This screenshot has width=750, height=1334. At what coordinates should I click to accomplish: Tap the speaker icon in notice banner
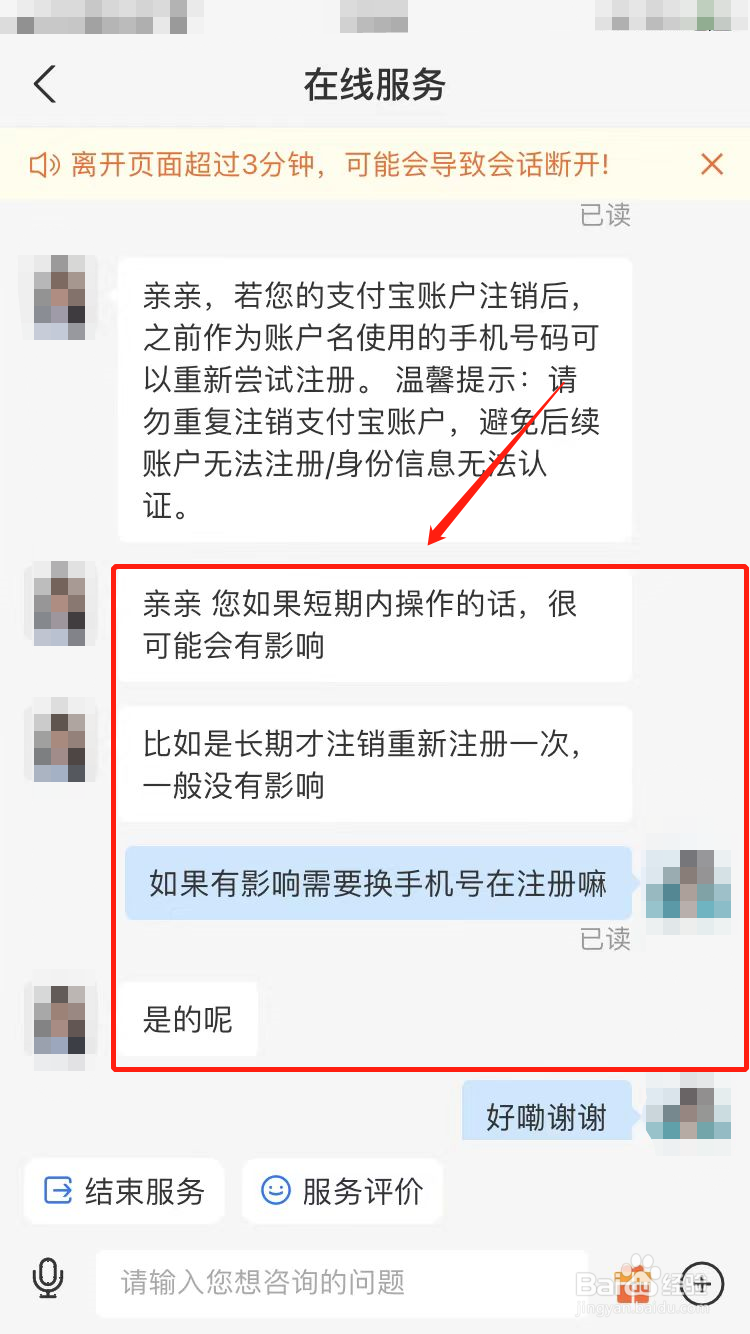click(45, 165)
